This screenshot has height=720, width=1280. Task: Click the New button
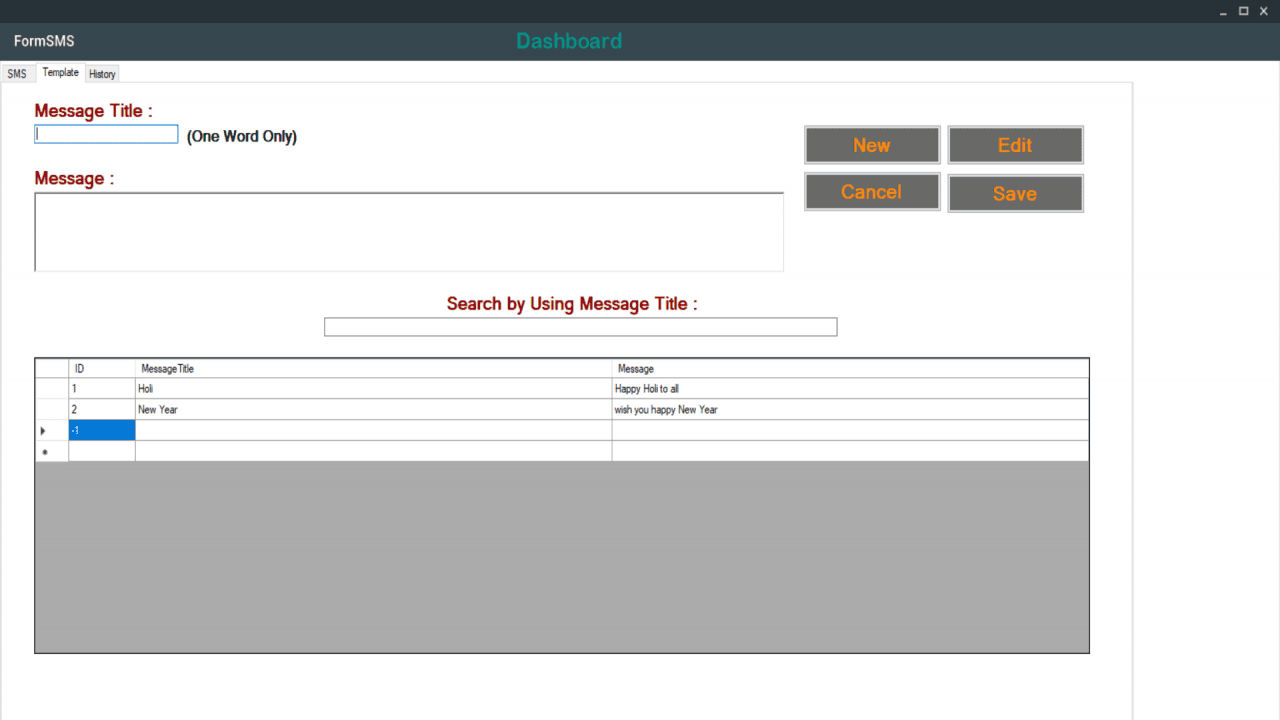pyautogui.click(x=872, y=145)
